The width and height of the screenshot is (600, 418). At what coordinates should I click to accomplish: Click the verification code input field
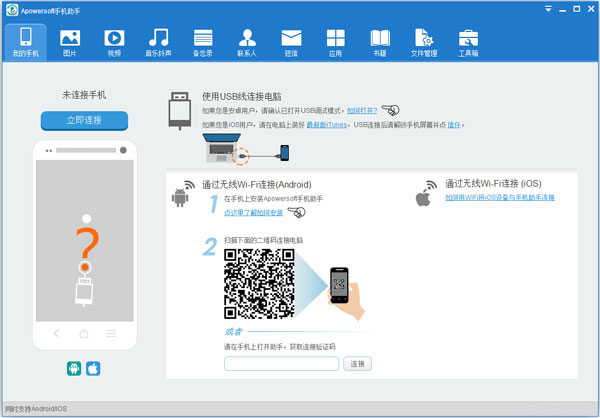[x=281, y=364]
